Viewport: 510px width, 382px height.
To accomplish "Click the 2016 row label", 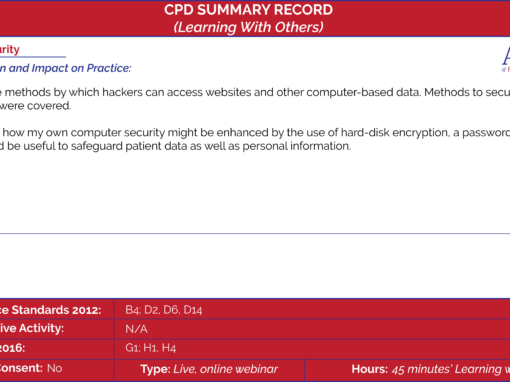I will [x=12, y=348].
